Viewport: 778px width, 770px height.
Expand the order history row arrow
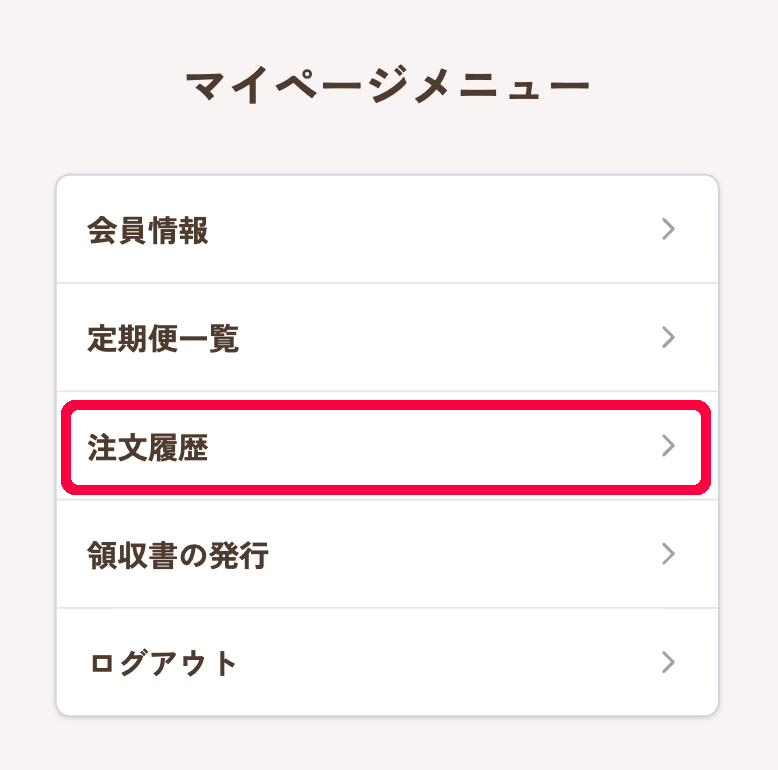(x=669, y=446)
